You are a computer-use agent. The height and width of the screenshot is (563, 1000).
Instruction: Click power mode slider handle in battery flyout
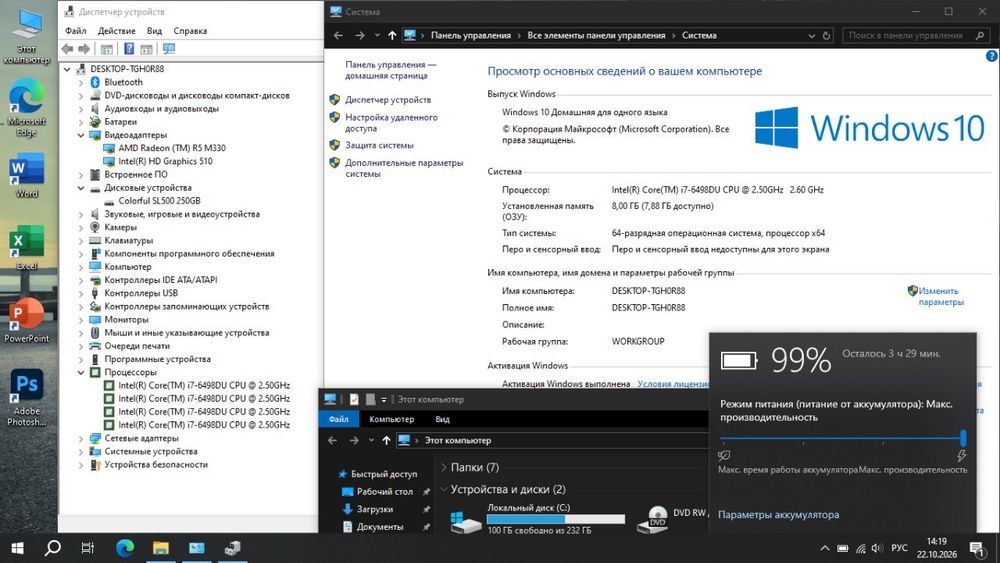point(963,438)
